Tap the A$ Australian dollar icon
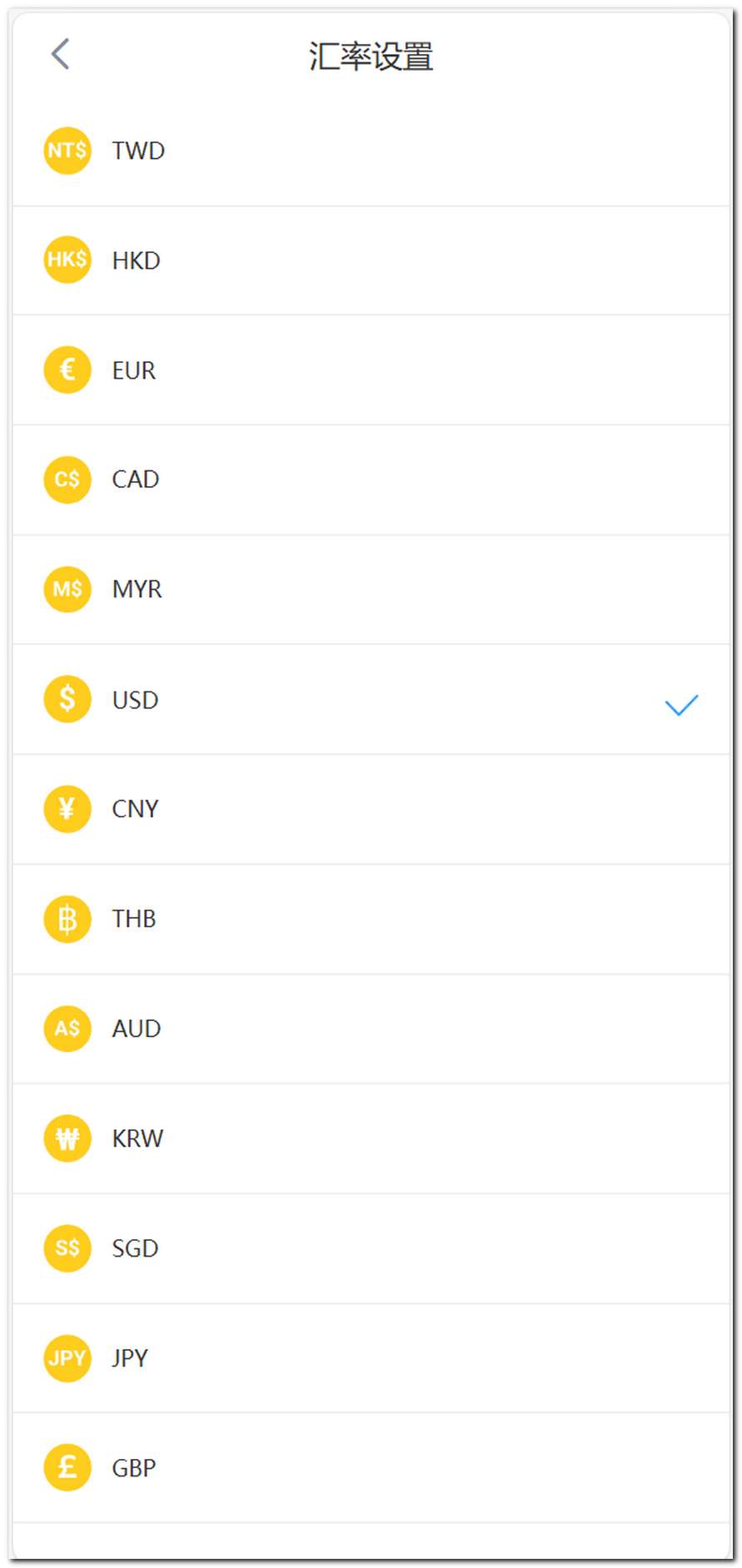Viewport: 742px width, 1568px height. click(x=67, y=1029)
